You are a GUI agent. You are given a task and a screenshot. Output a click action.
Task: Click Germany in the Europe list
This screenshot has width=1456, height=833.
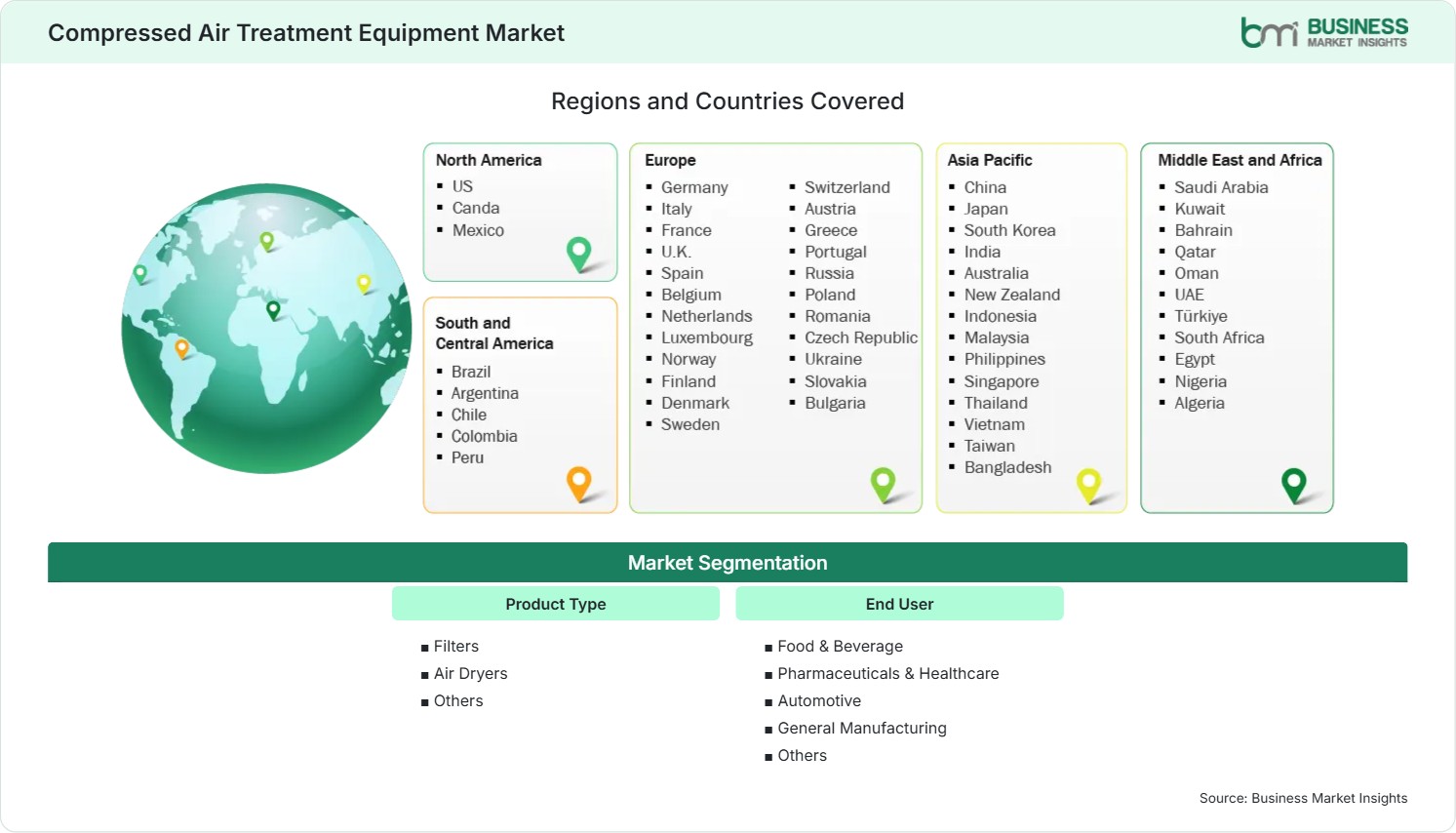click(x=694, y=187)
